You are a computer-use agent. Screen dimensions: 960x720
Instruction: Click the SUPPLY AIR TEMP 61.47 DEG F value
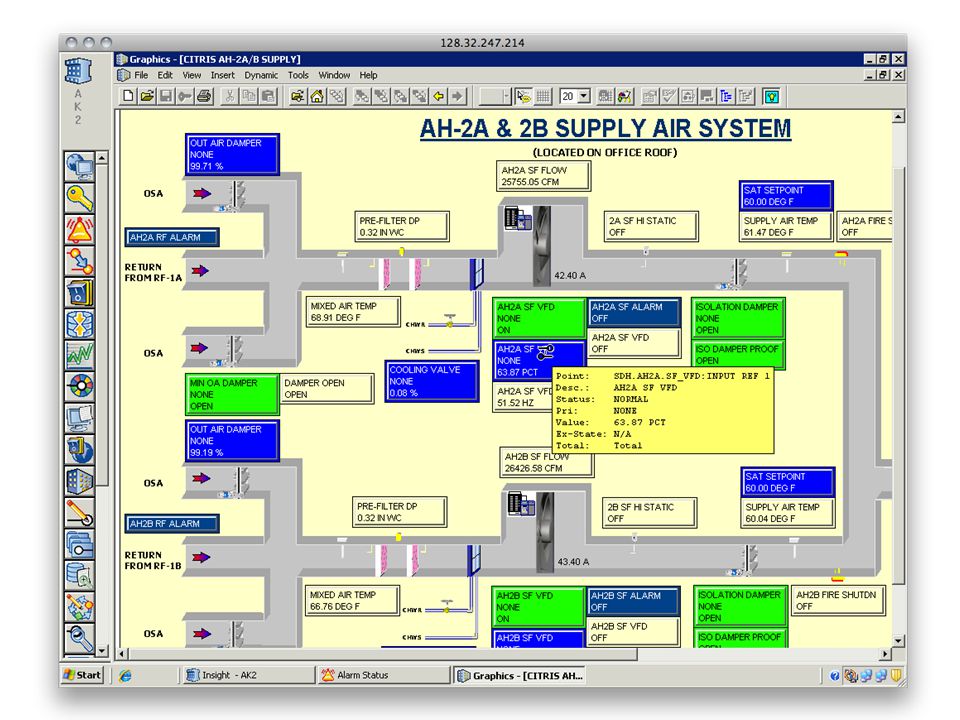(787, 226)
